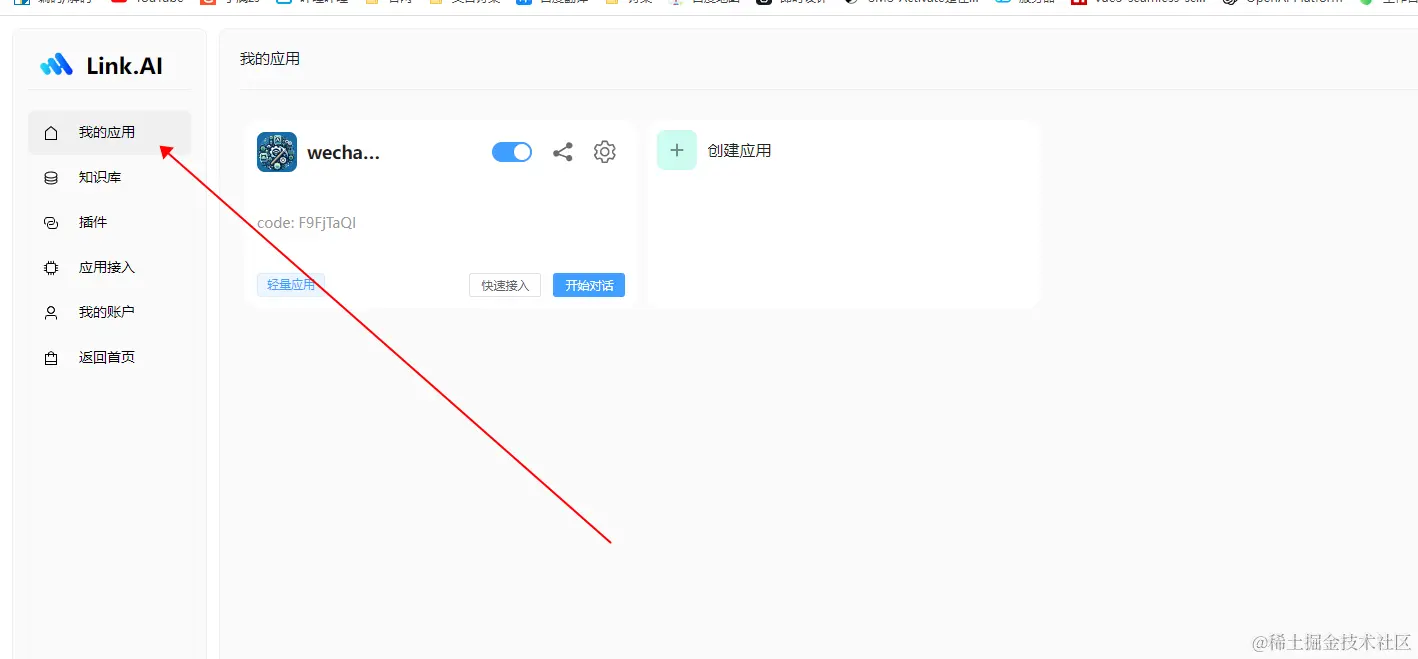The width and height of the screenshot is (1418, 659).
Task: Click the 轻量应用 tag on the app card
Action: tap(290, 284)
